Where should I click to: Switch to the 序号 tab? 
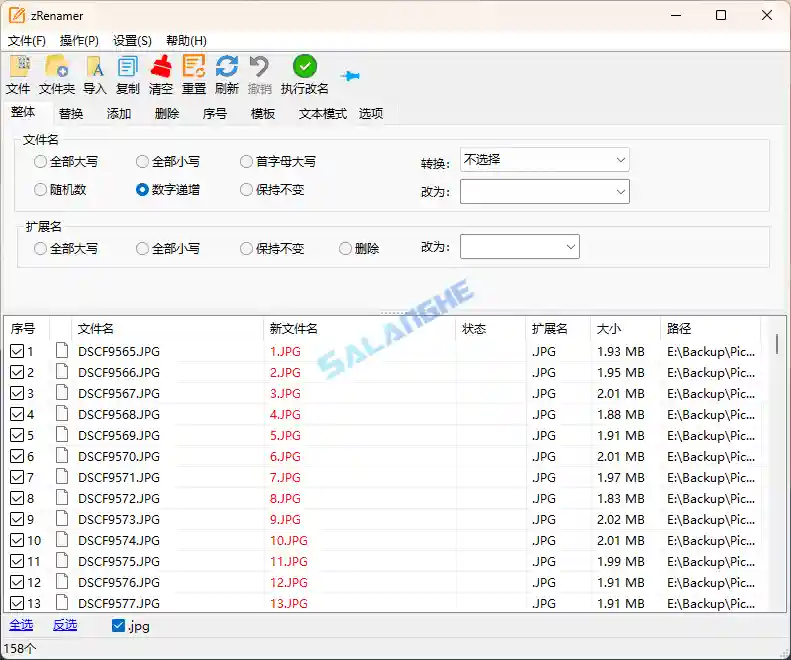click(215, 114)
